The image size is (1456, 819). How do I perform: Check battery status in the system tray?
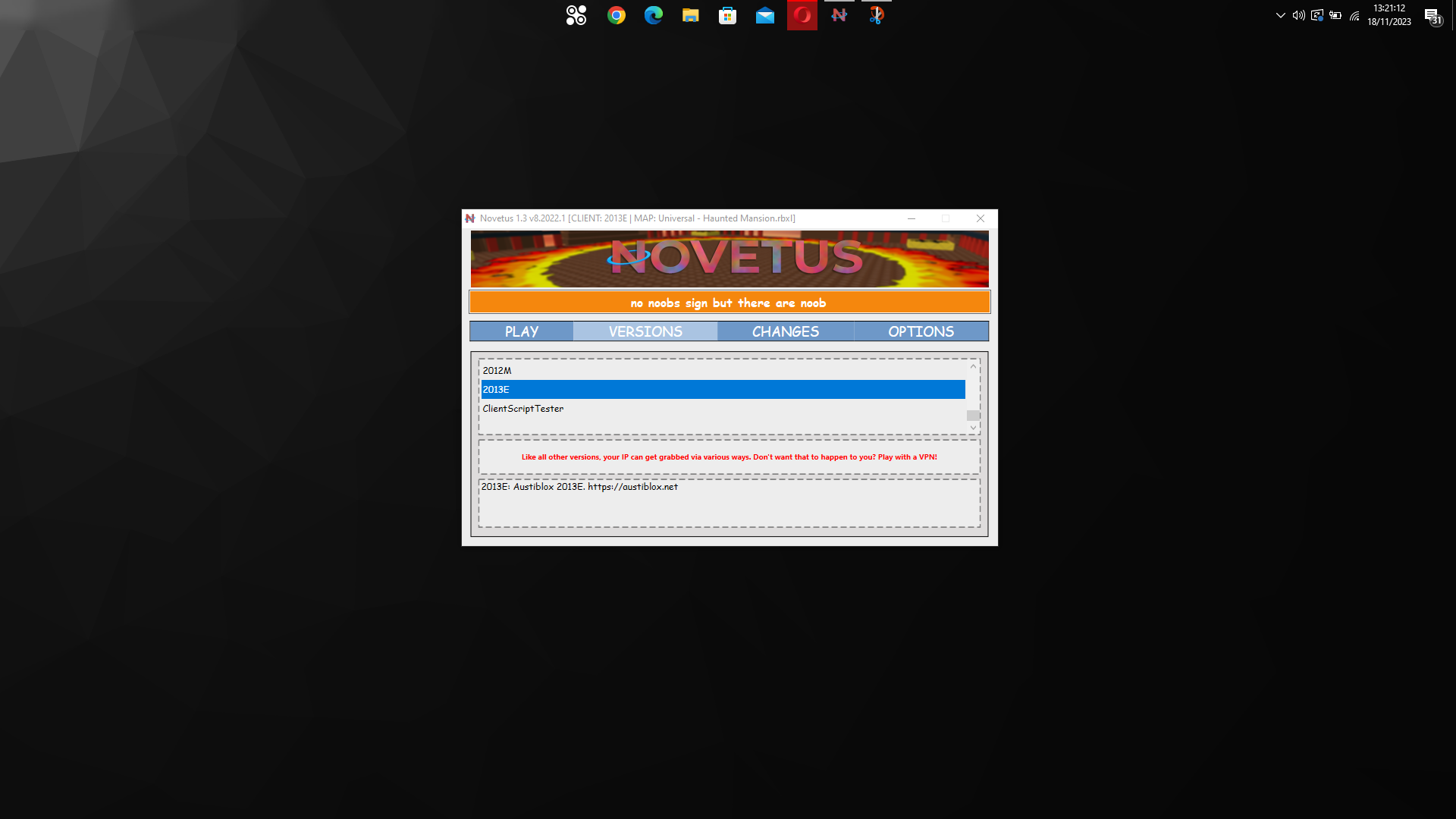pos(1335,15)
